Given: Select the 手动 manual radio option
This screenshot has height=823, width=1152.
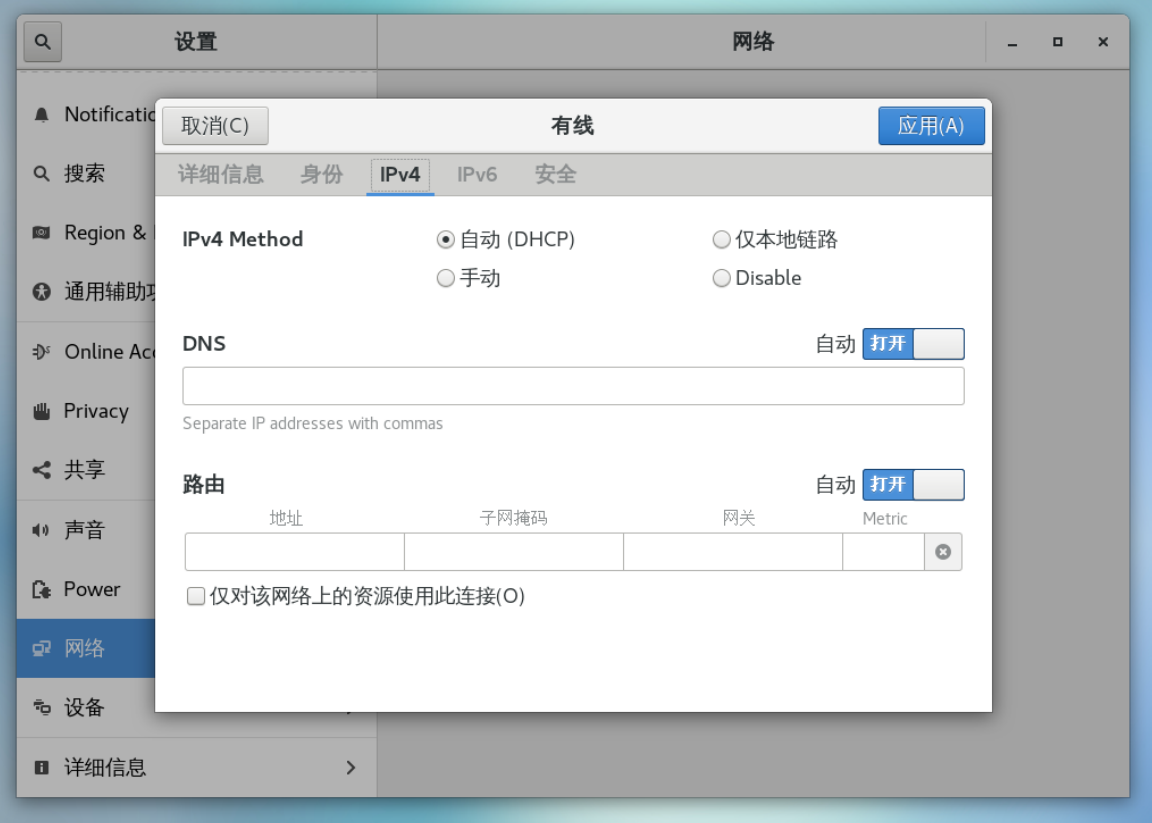Looking at the screenshot, I should click(446, 279).
